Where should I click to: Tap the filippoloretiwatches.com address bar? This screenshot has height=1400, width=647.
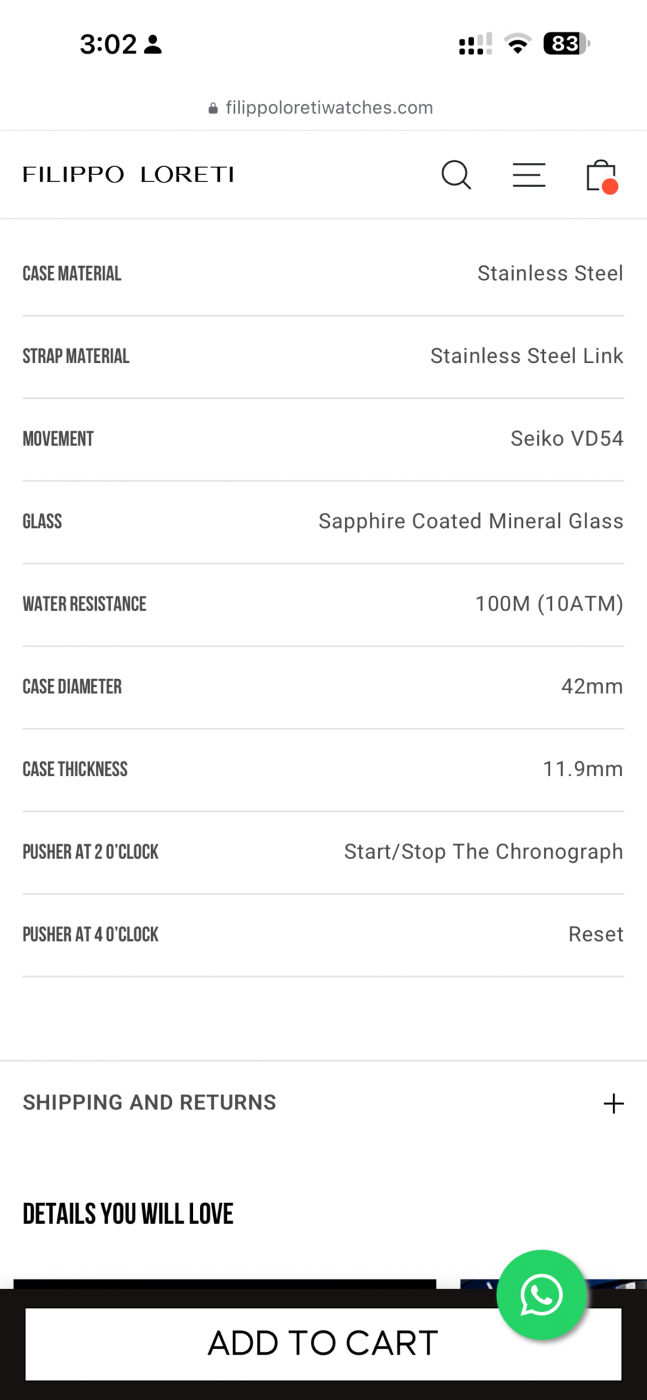[x=329, y=108]
